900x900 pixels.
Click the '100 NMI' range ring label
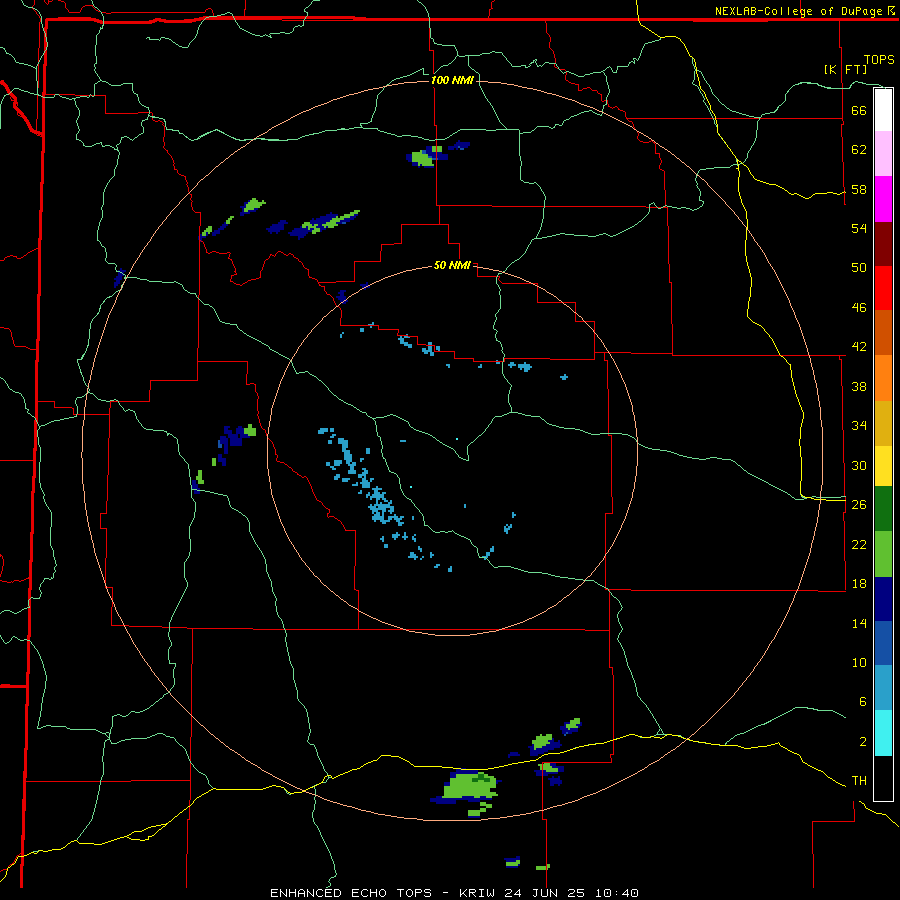tap(452, 80)
